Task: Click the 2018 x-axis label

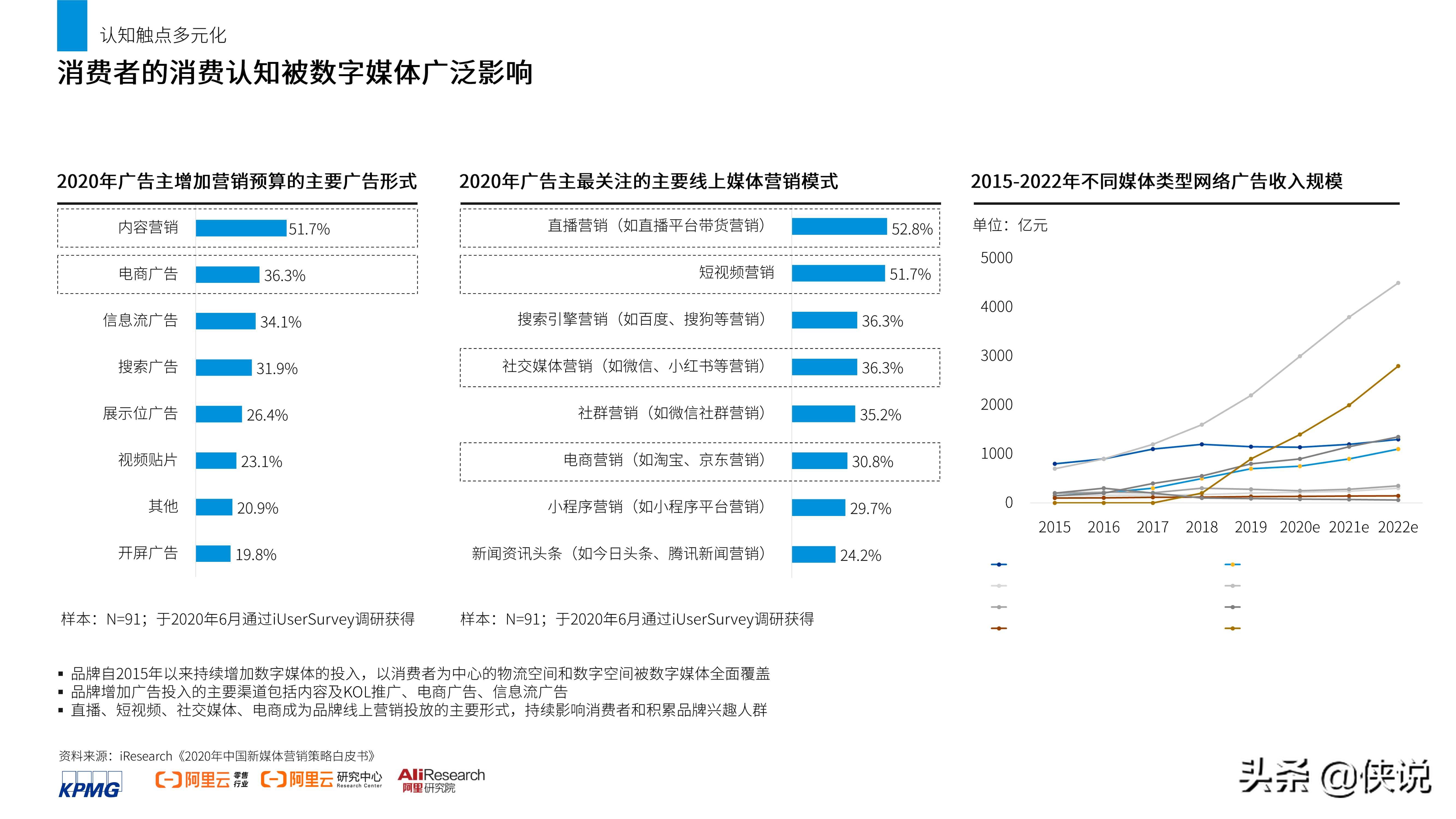Action: point(1202,527)
